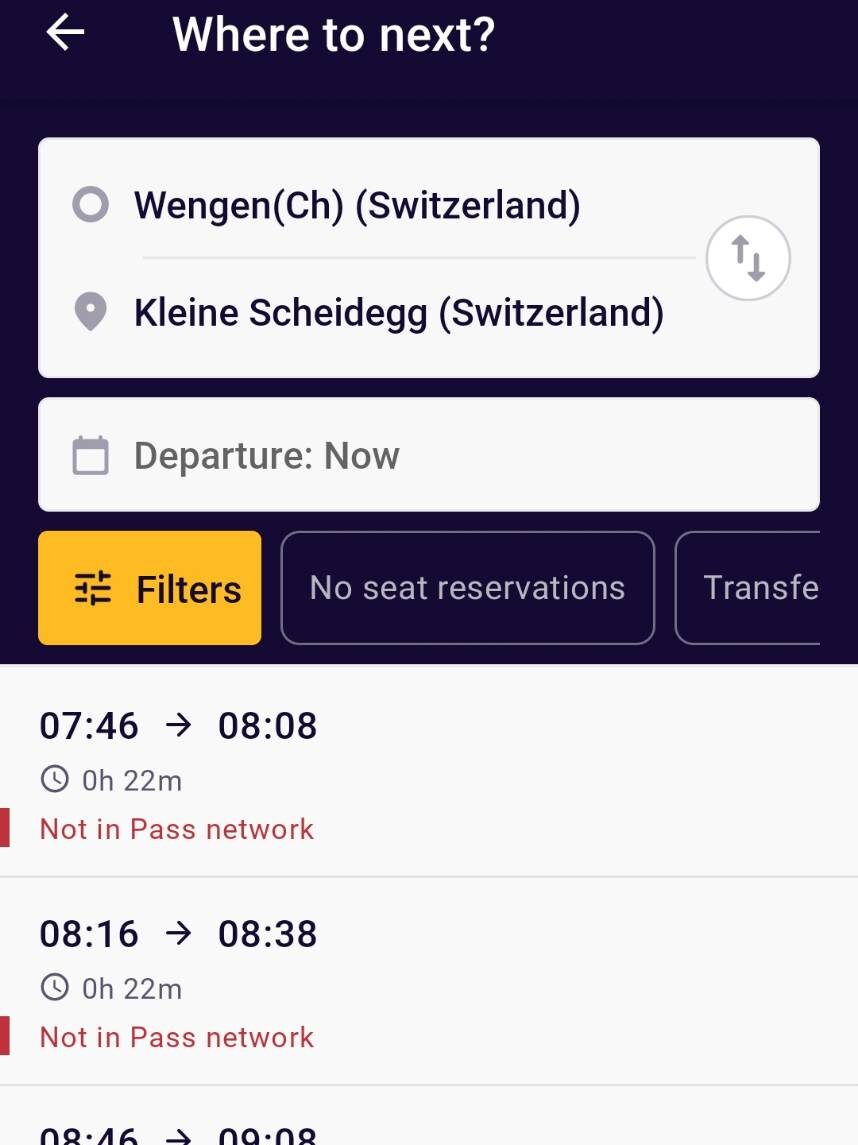The image size is (858, 1145).
Task: Click the clock icon for 07:46 trip
Action: coord(54,780)
